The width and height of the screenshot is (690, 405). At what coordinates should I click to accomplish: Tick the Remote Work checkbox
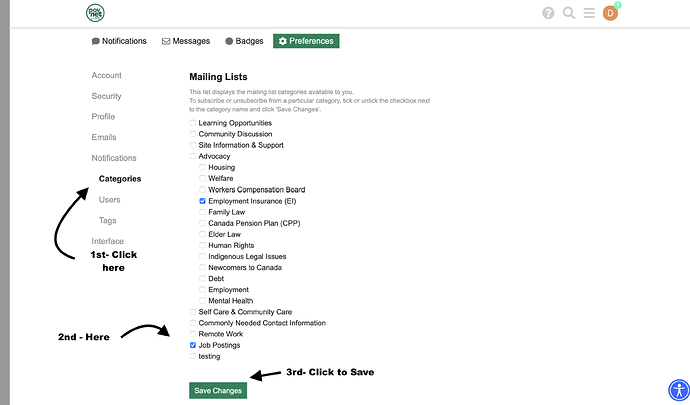coord(193,334)
